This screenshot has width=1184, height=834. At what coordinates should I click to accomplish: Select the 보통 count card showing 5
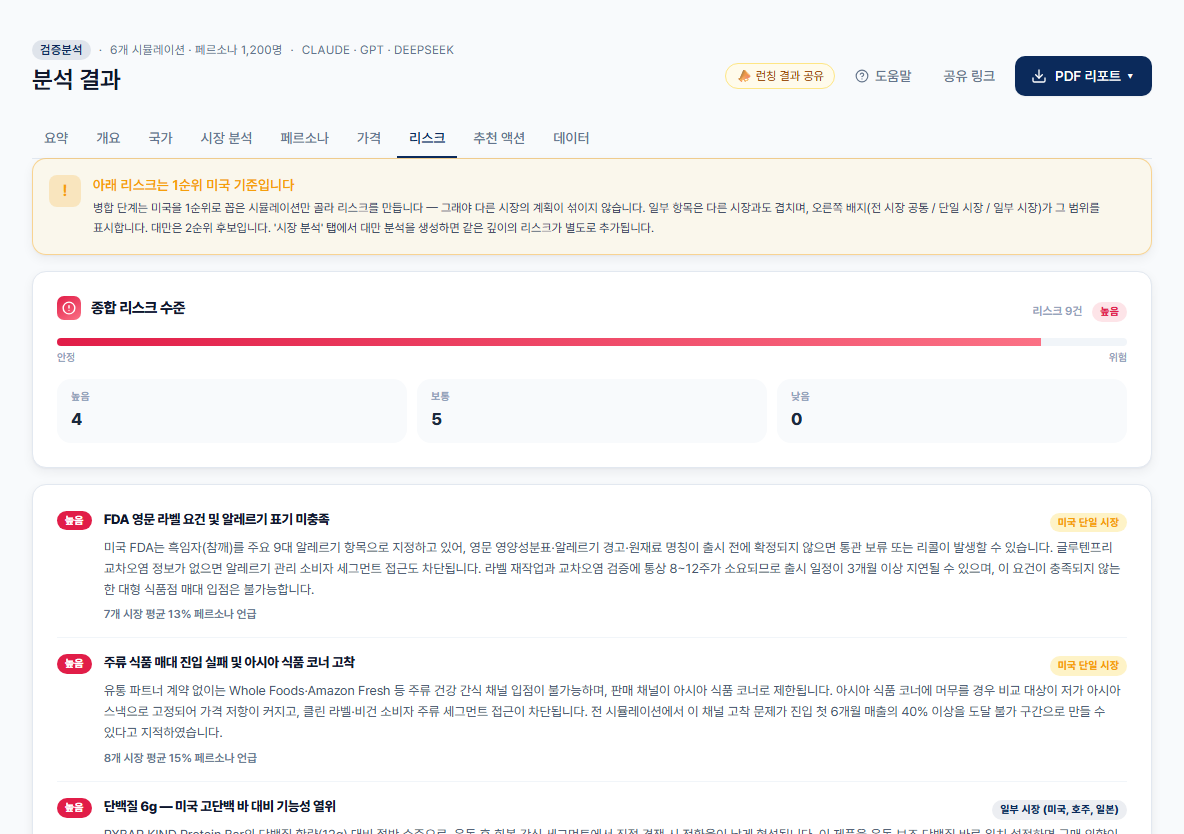[x=591, y=411]
